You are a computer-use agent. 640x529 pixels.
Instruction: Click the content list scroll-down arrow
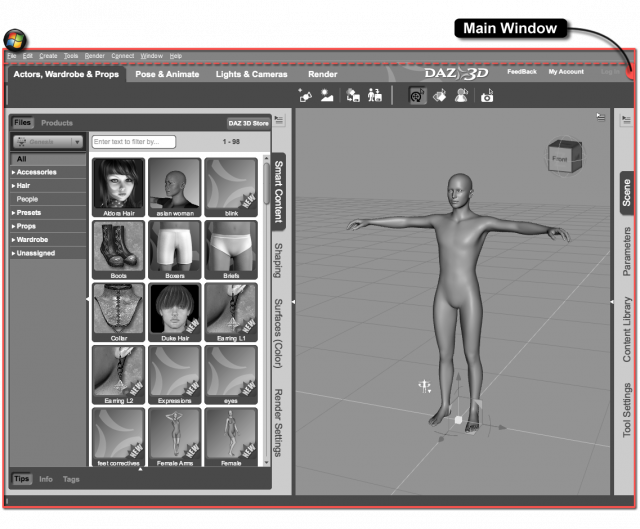[267, 462]
